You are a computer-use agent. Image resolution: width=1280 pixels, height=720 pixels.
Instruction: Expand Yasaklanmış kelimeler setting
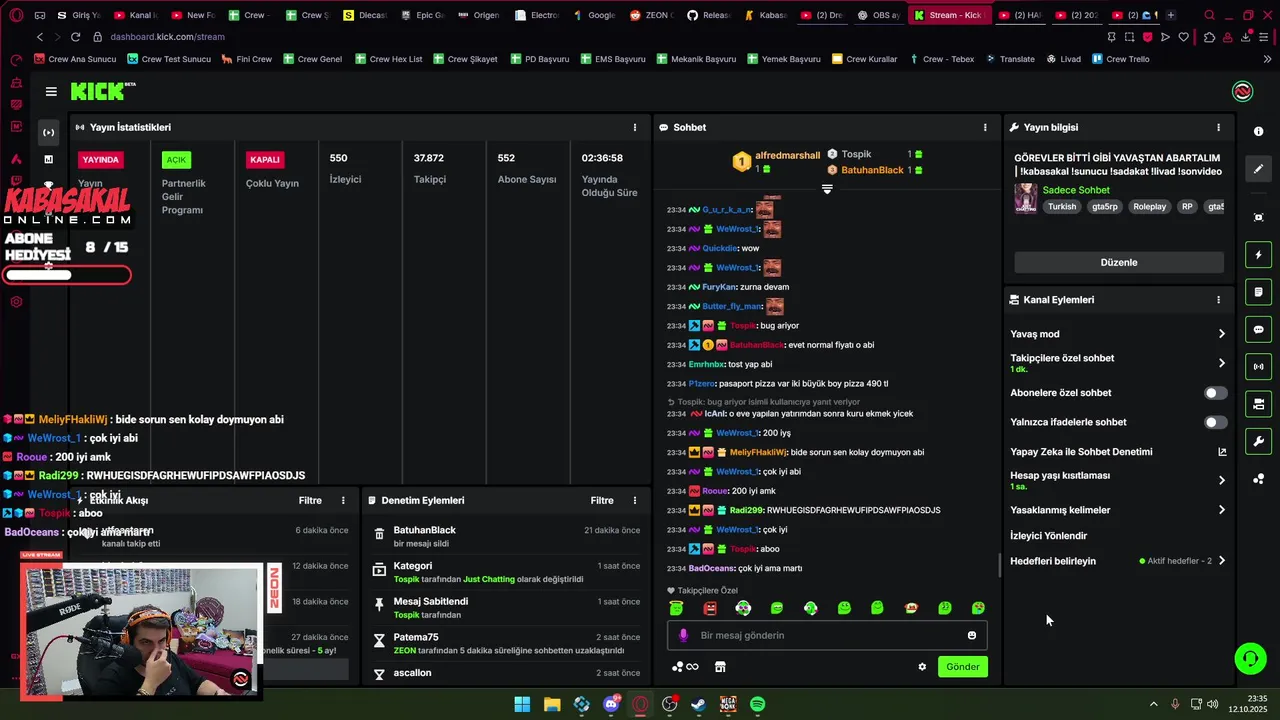(1118, 510)
